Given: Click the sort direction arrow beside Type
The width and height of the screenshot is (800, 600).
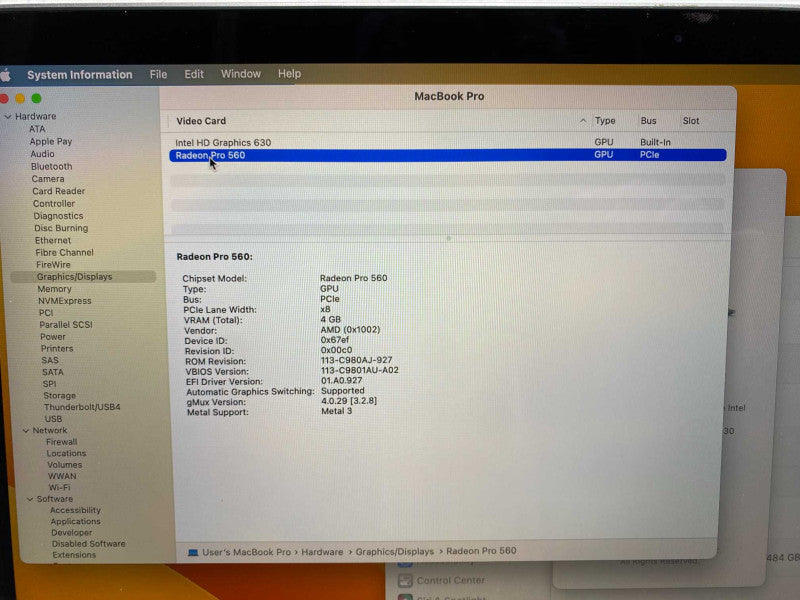Looking at the screenshot, I should (583, 121).
